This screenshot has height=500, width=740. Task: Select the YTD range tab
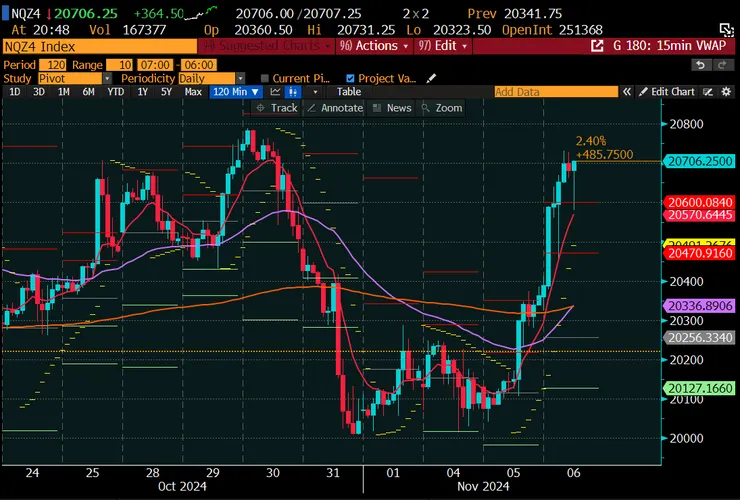(x=116, y=92)
